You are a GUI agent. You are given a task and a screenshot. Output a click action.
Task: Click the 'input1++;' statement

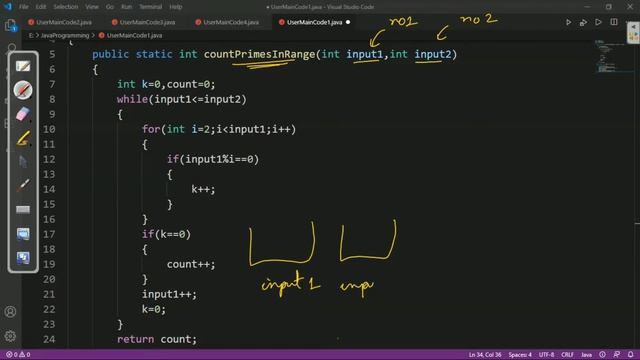169,294
